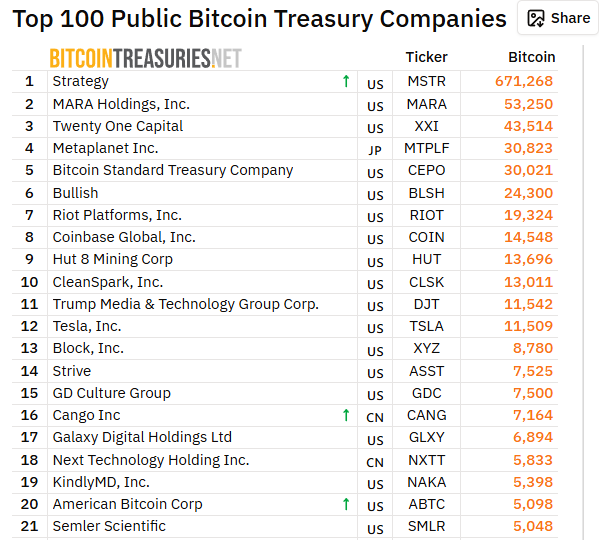Select the Twenty One Capital entry
599x540 pixels.
(x=118, y=126)
